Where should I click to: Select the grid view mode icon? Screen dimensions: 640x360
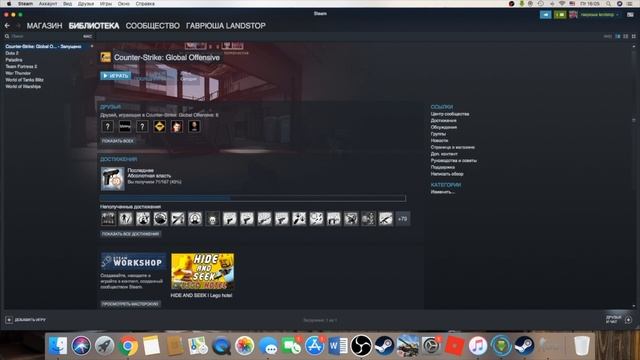click(633, 36)
